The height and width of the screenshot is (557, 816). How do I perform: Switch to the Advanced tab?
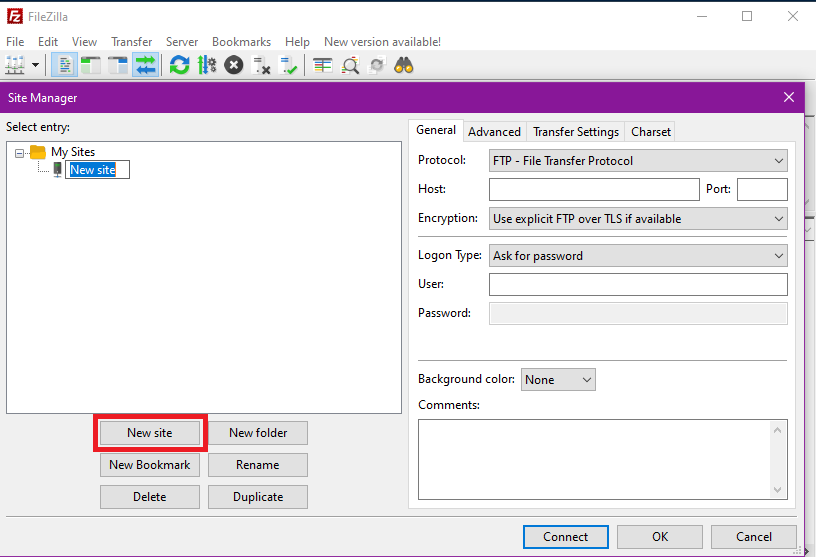click(x=494, y=132)
